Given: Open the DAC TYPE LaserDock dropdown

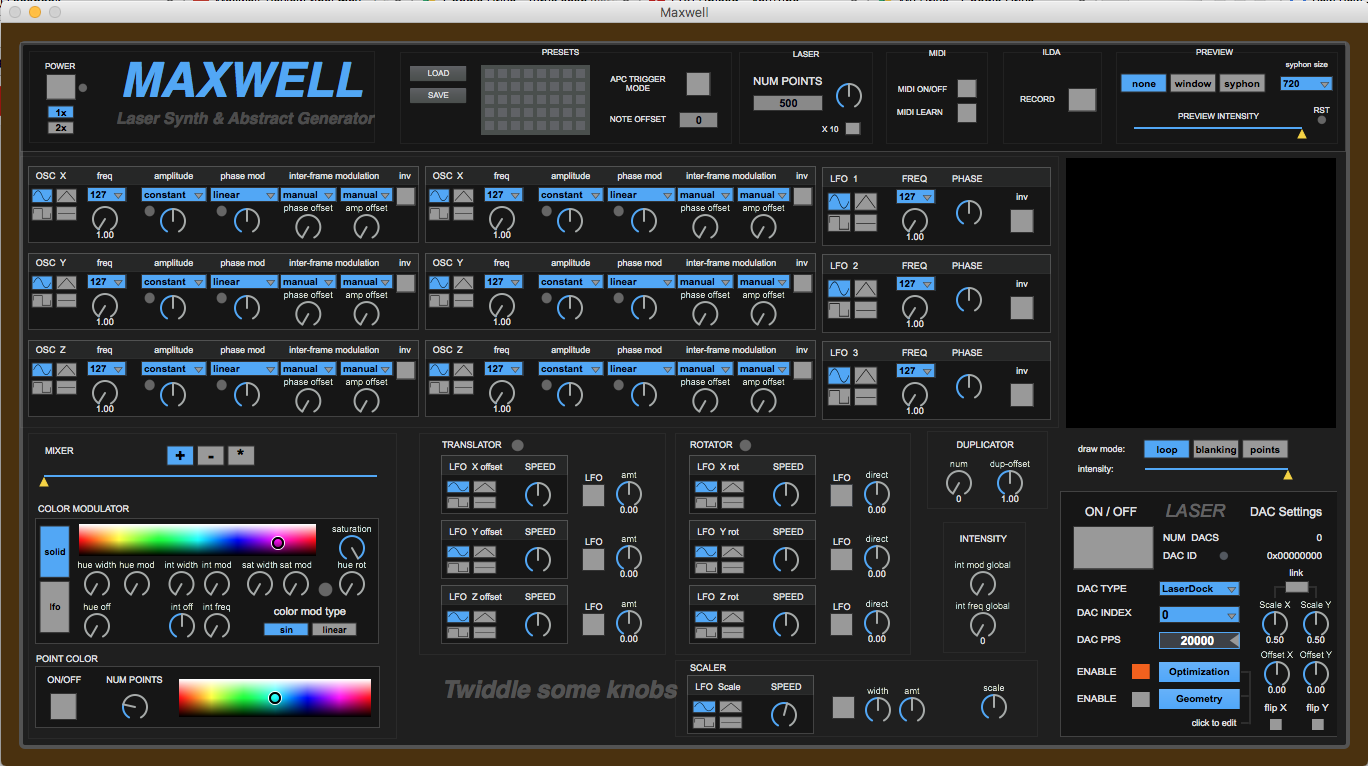Looking at the screenshot, I should pos(1199,589).
